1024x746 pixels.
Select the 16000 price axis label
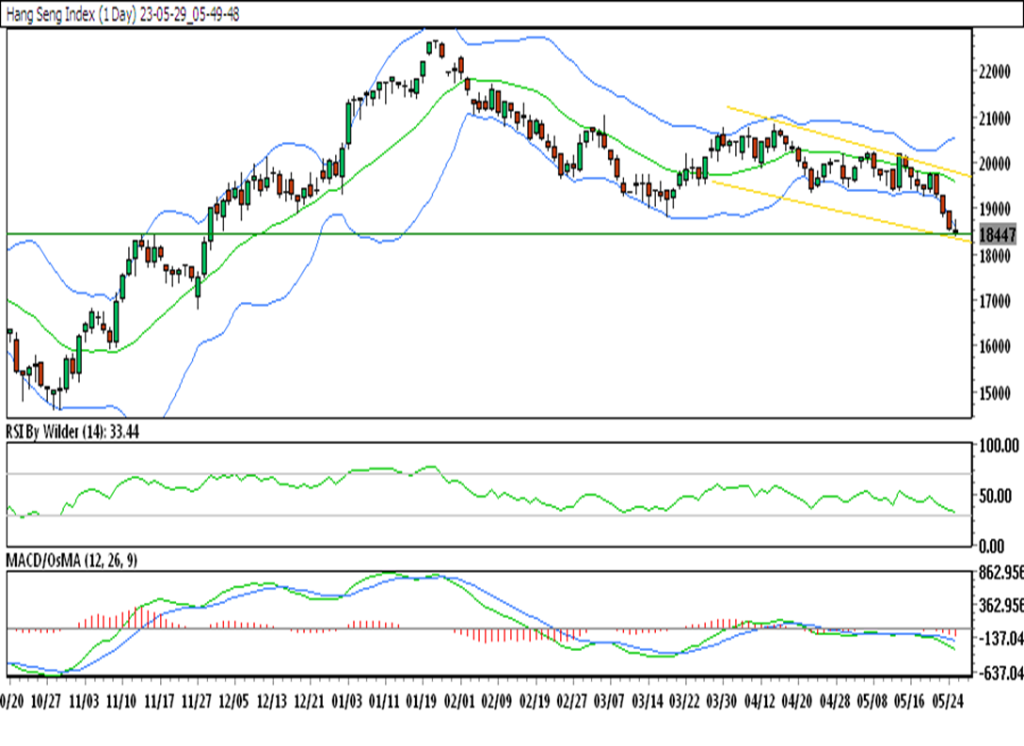pyautogui.click(x=994, y=346)
